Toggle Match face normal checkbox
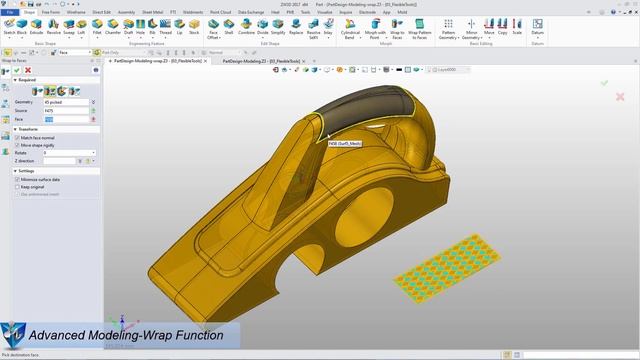640x360 pixels. click(x=17, y=138)
